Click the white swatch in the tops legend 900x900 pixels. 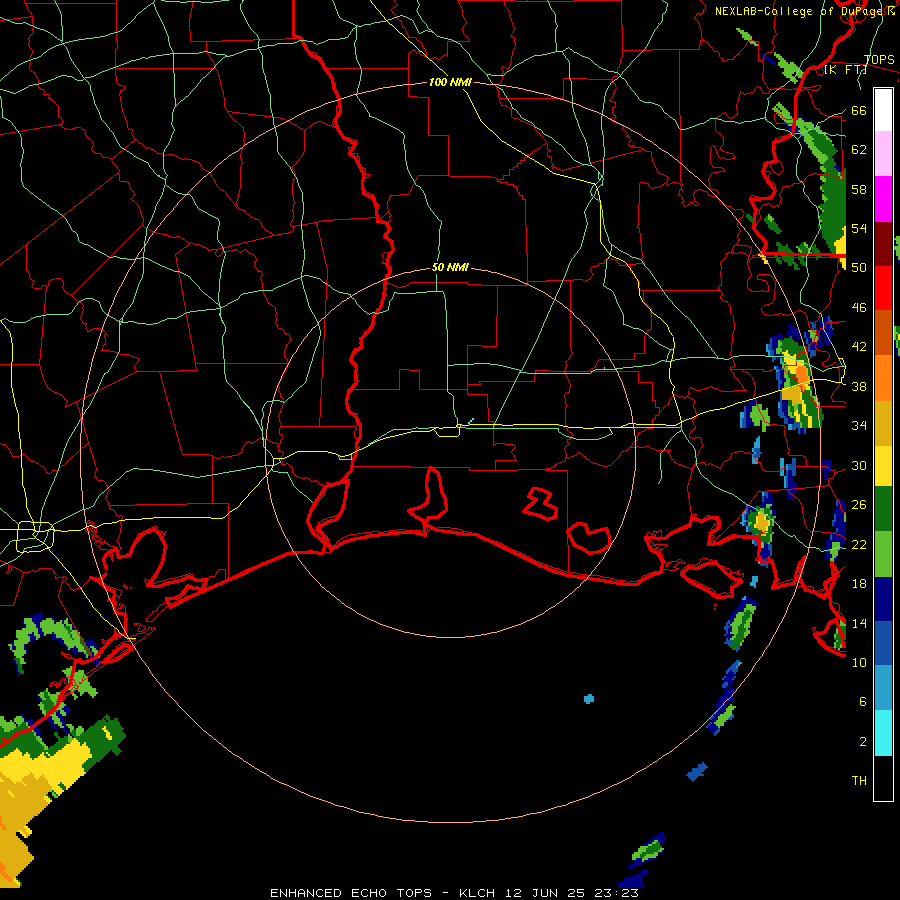pos(883,110)
